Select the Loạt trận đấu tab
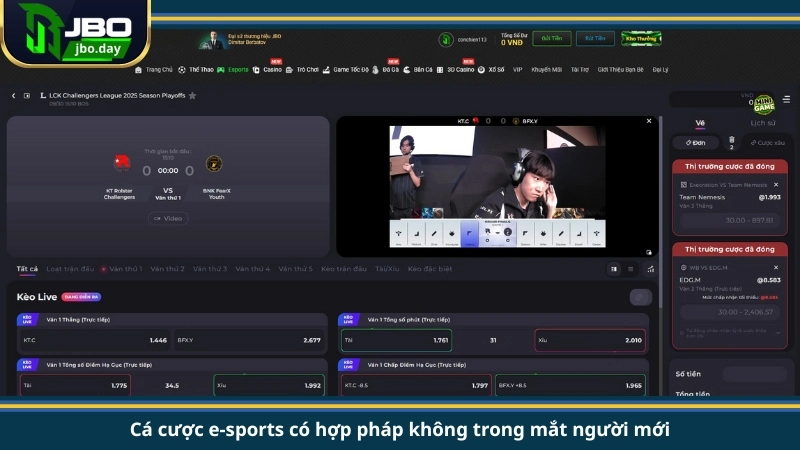 click(x=70, y=269)
